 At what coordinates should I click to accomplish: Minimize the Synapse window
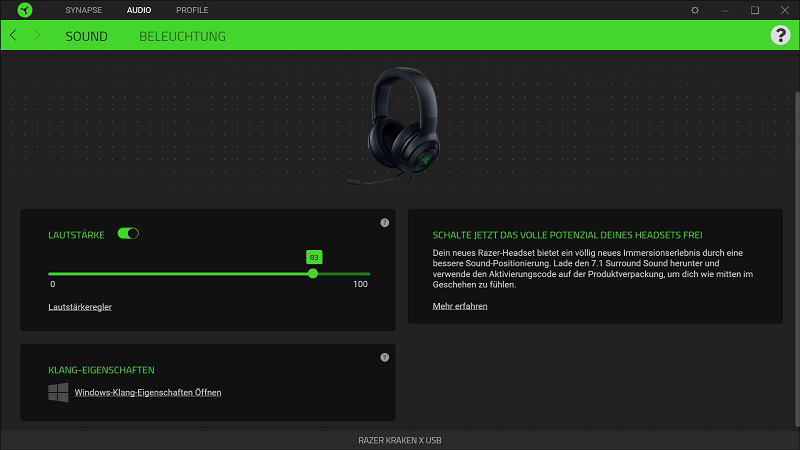point(725,10)
